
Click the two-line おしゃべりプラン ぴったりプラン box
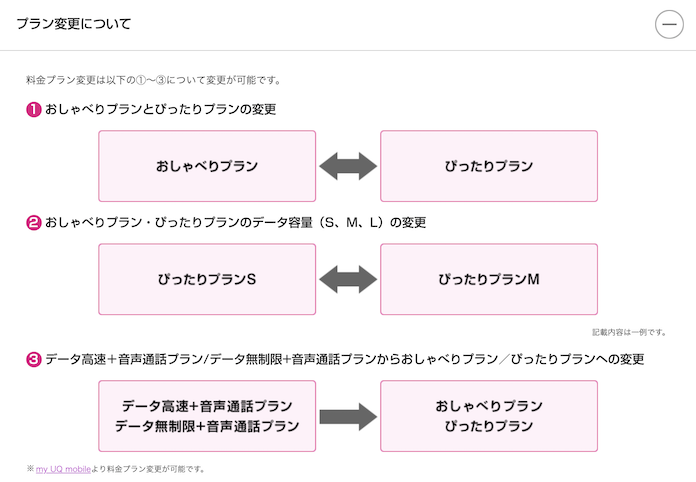489,416
